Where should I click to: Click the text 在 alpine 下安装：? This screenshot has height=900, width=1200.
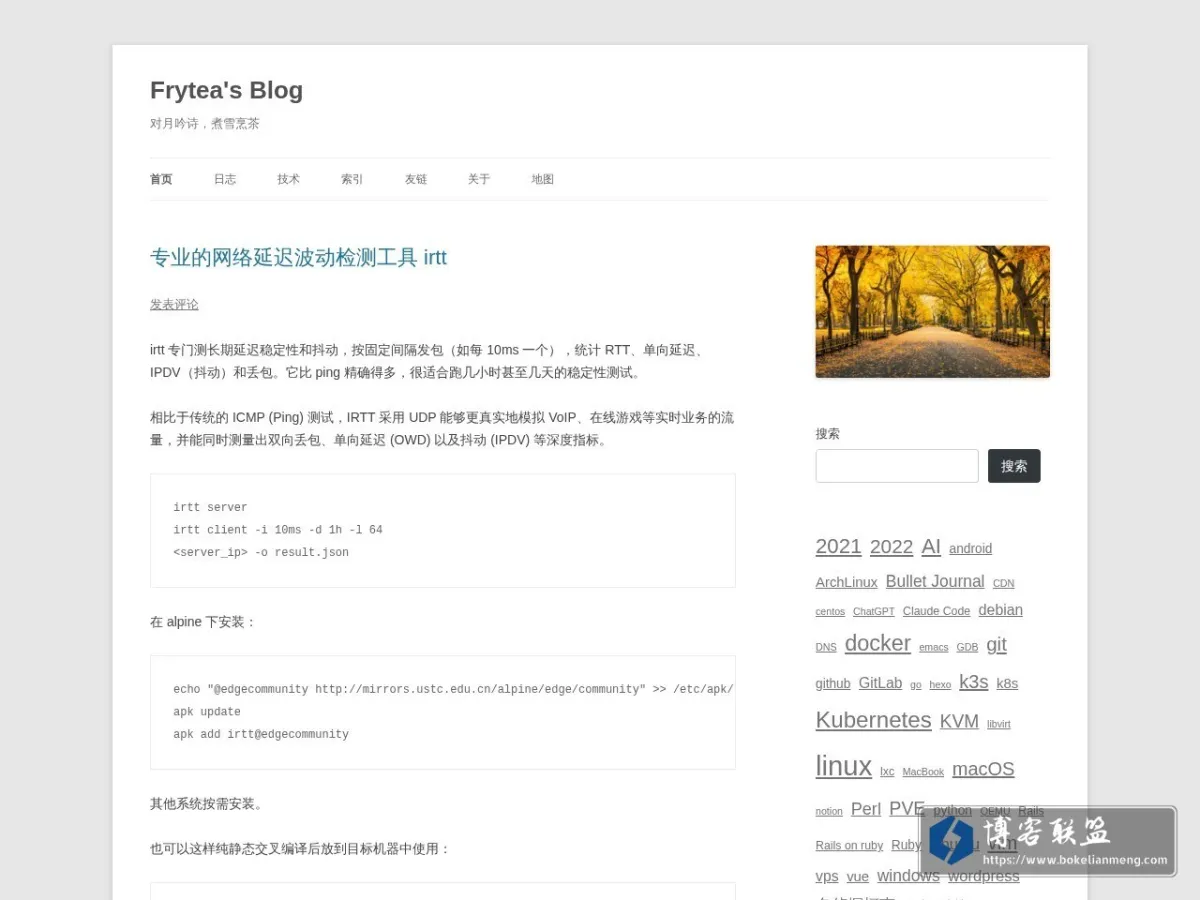pyautogui.click(x=204, y=622)
